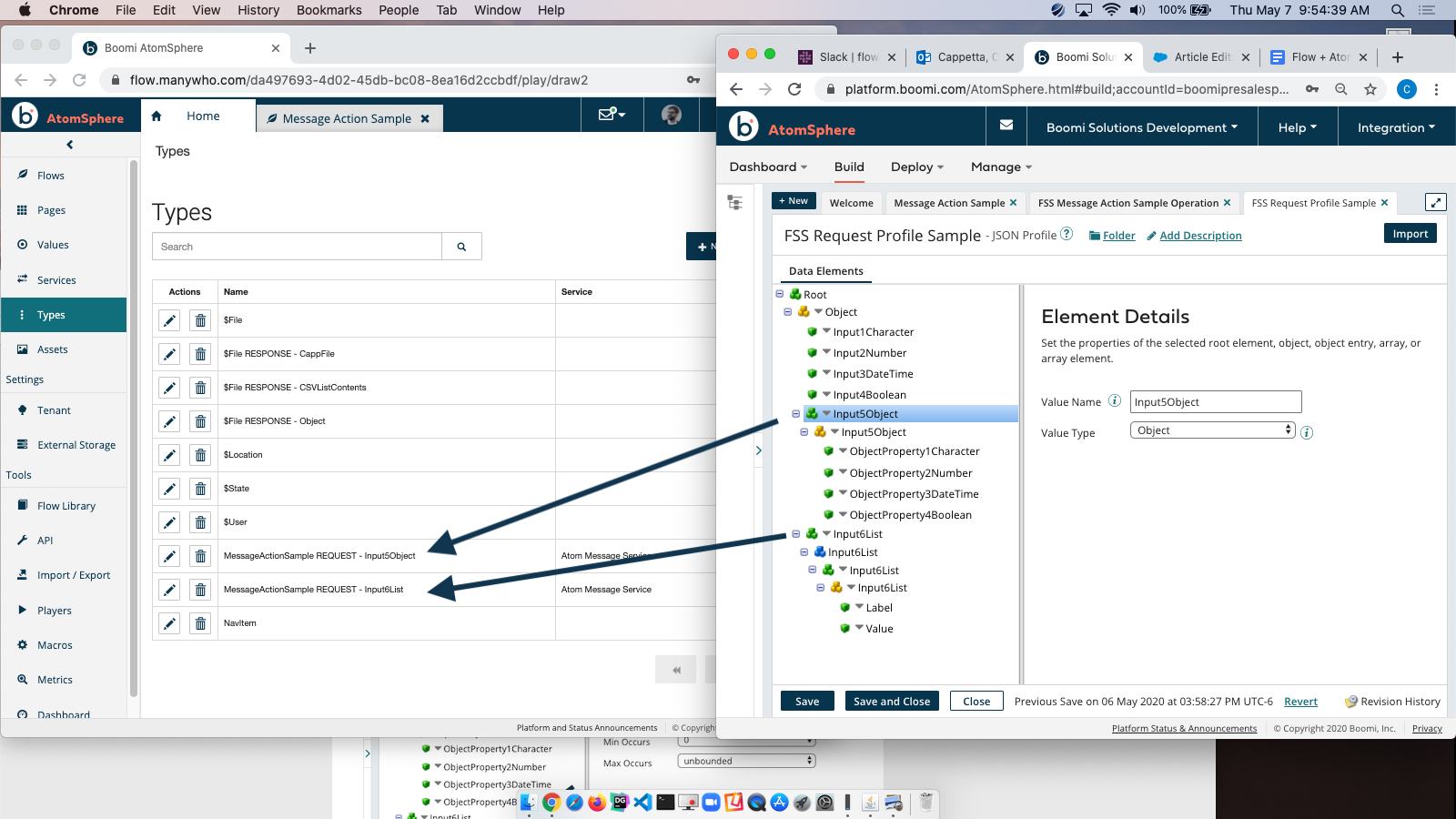1456x819 pixels.
Task: Click the Add Description link
Action: click(x=1200, y=236)
